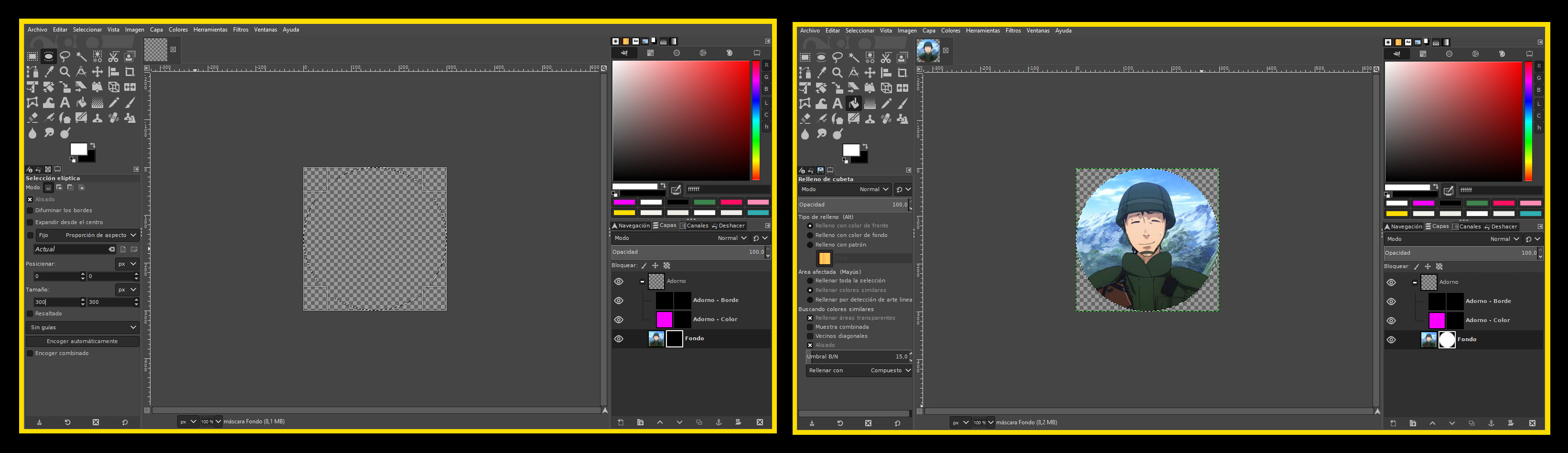1568x453 pixels.
Task: Open Capa menu in right GIMP window
Action: coord(928,31)
